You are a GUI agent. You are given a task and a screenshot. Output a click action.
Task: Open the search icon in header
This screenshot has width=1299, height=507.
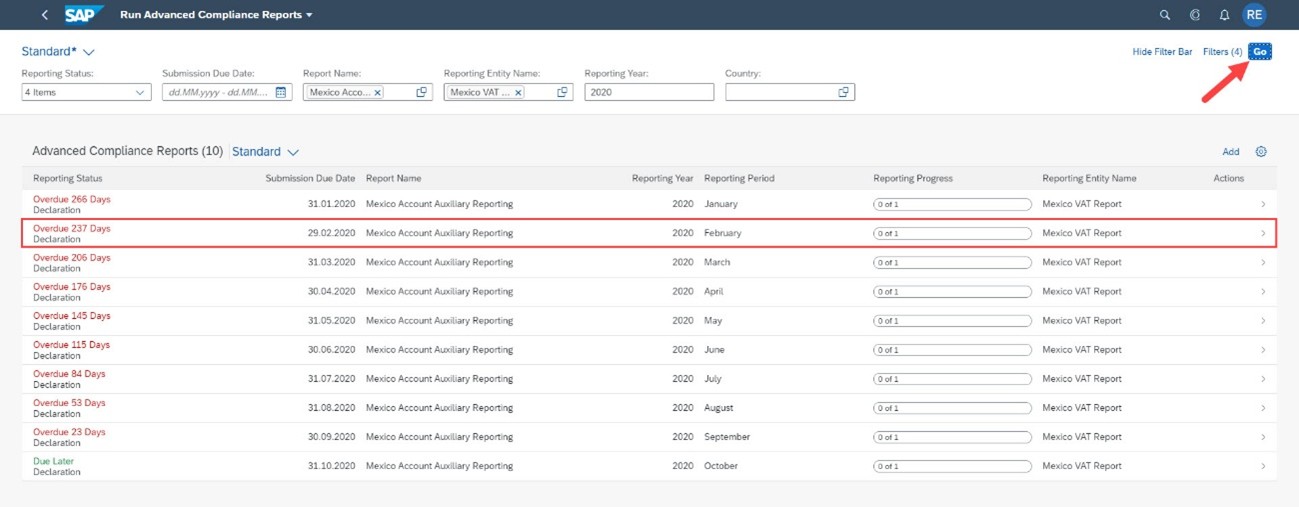pyautogui.click(x=1164, y=15)
